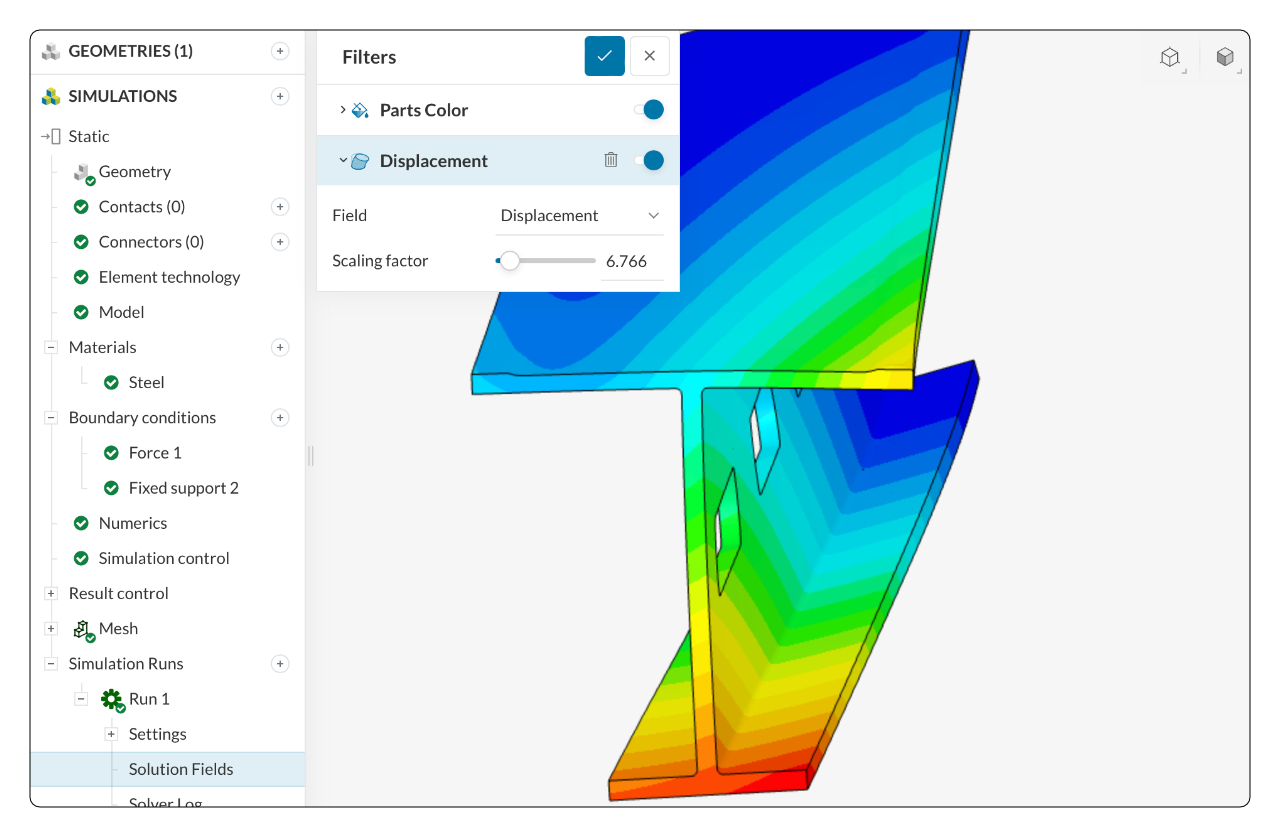1280x838 pixels.
Task: Select the Solution Fields item
Action: pyautogui.click(x=181, y=769)
